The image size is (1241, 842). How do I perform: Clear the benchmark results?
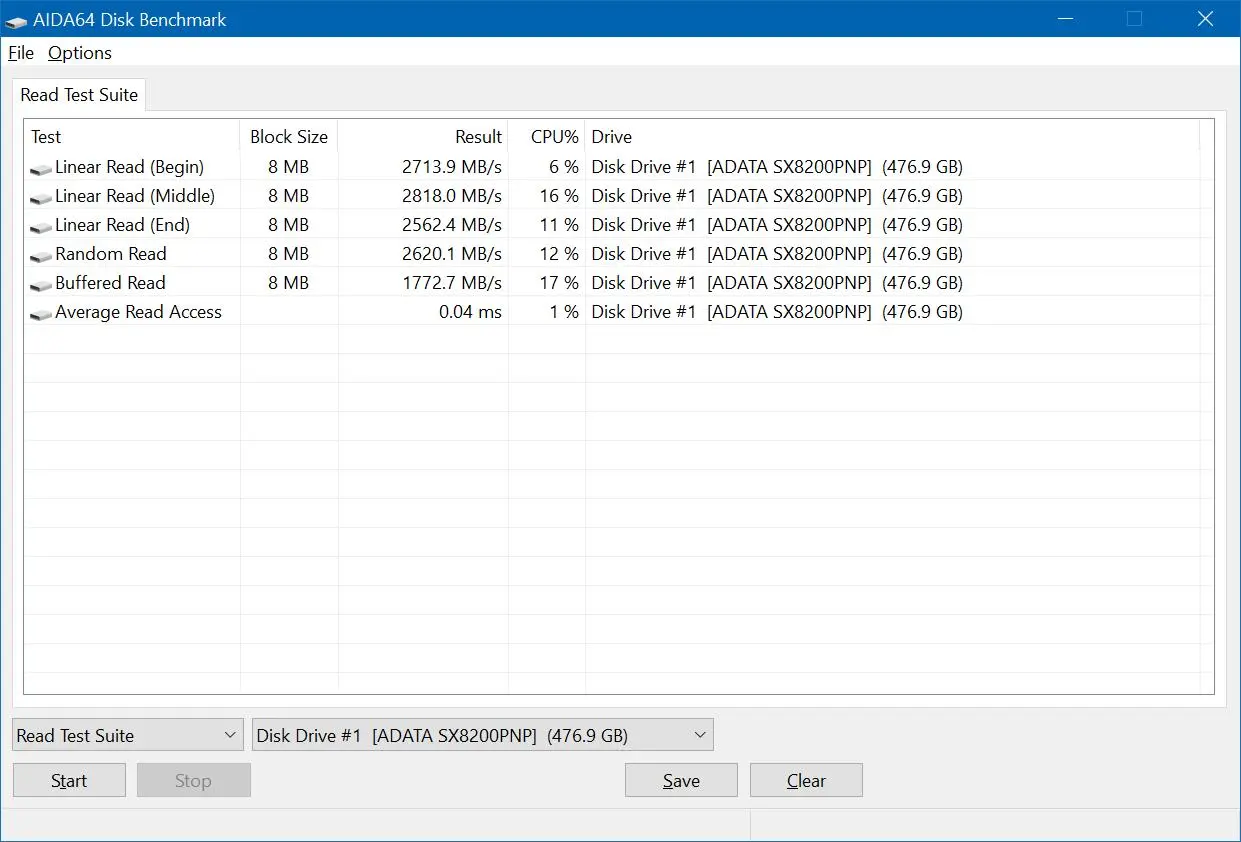point(806,781)
